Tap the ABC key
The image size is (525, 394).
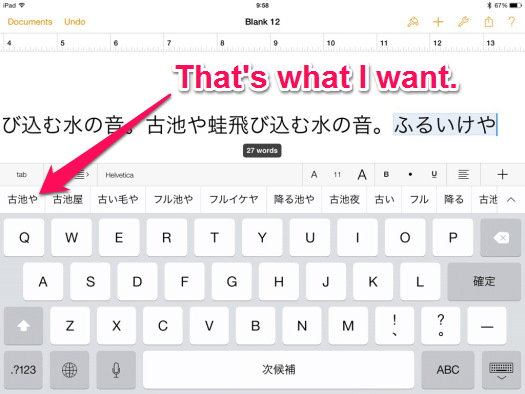click(448, 370)
